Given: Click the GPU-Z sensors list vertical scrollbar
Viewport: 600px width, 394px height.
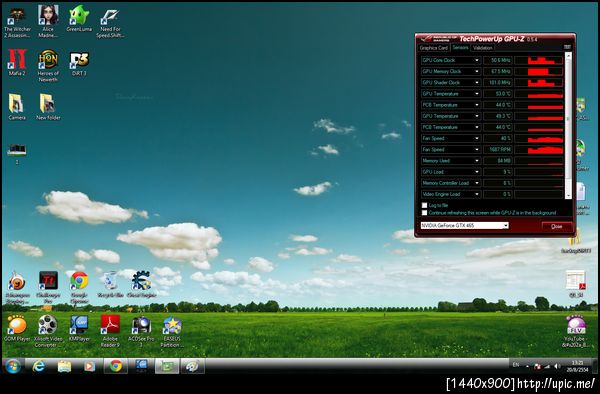Looking at the screenshot, I should pyautogui.click(x=568, y=125).
